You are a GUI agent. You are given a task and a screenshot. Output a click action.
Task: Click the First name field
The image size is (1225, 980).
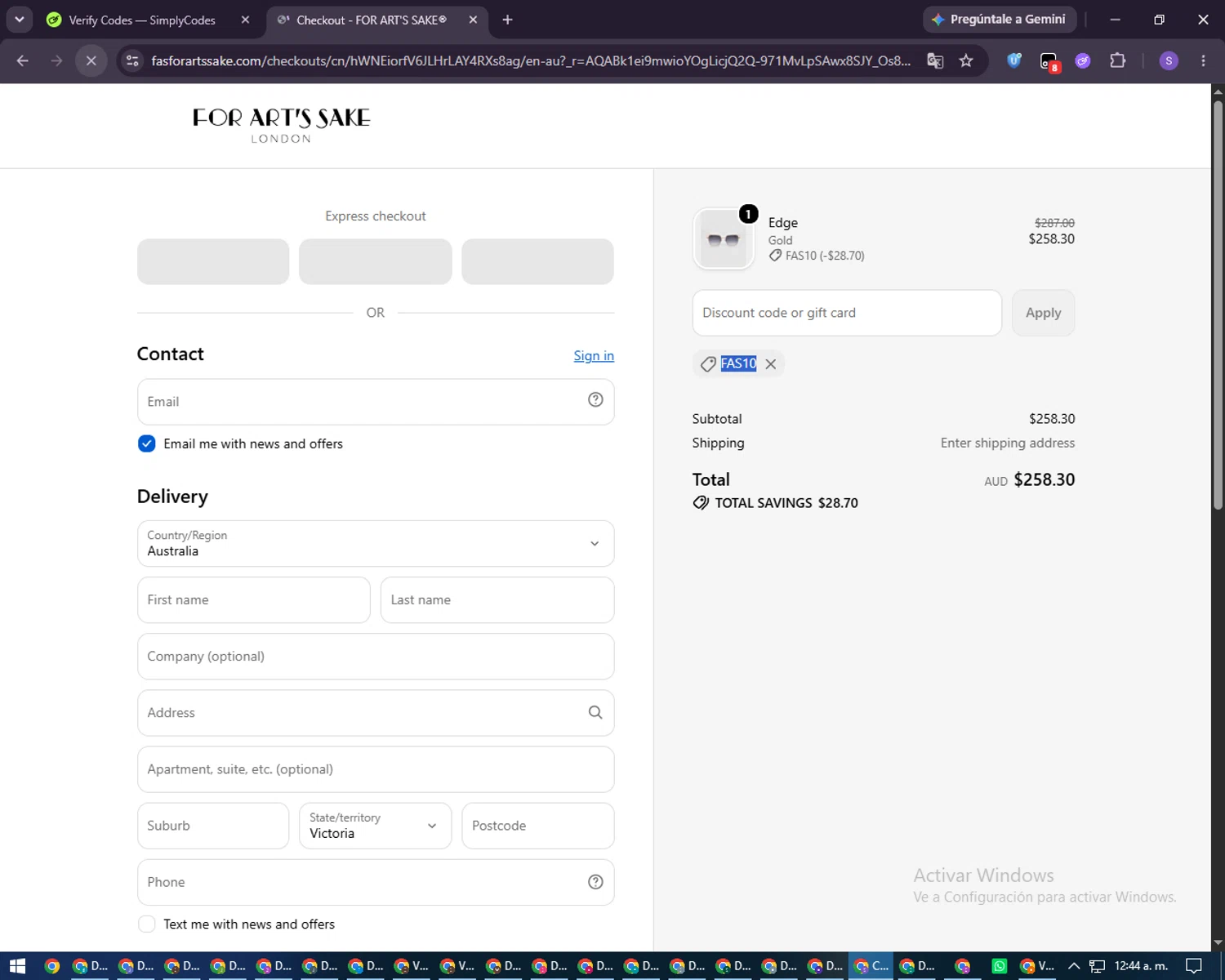pos(254,600)
